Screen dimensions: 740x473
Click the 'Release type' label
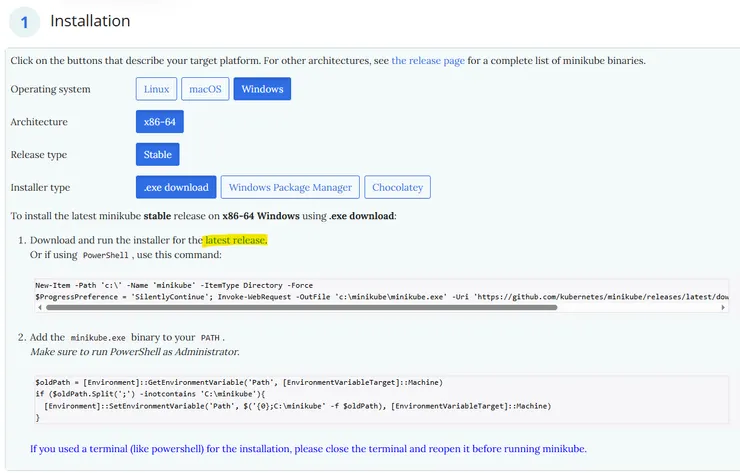39,155
